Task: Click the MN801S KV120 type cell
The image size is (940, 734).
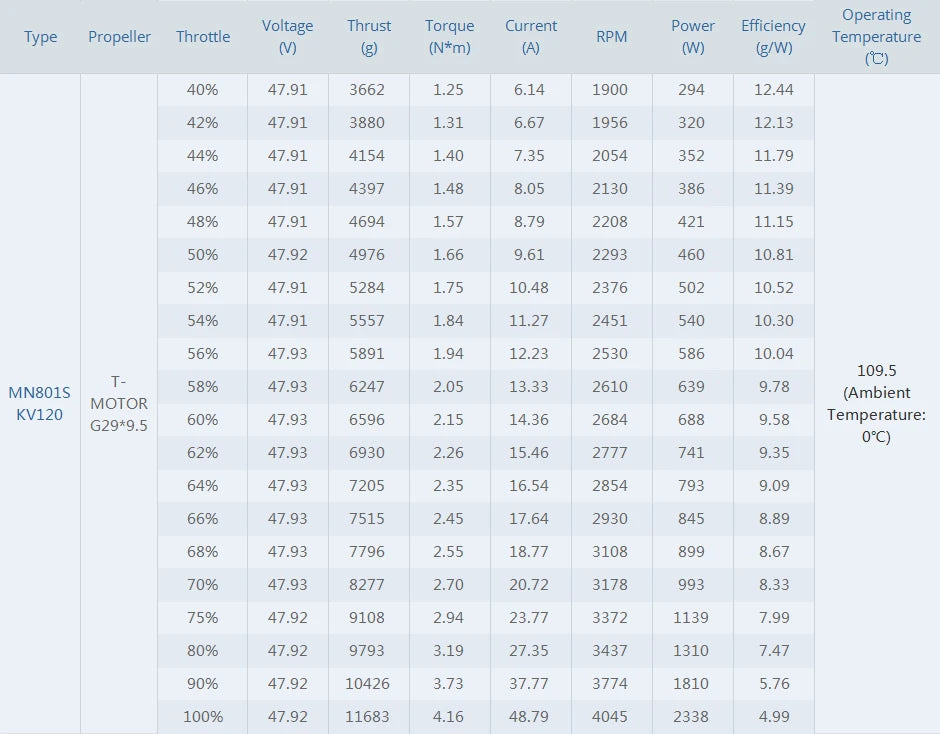Action: point(40,403)
